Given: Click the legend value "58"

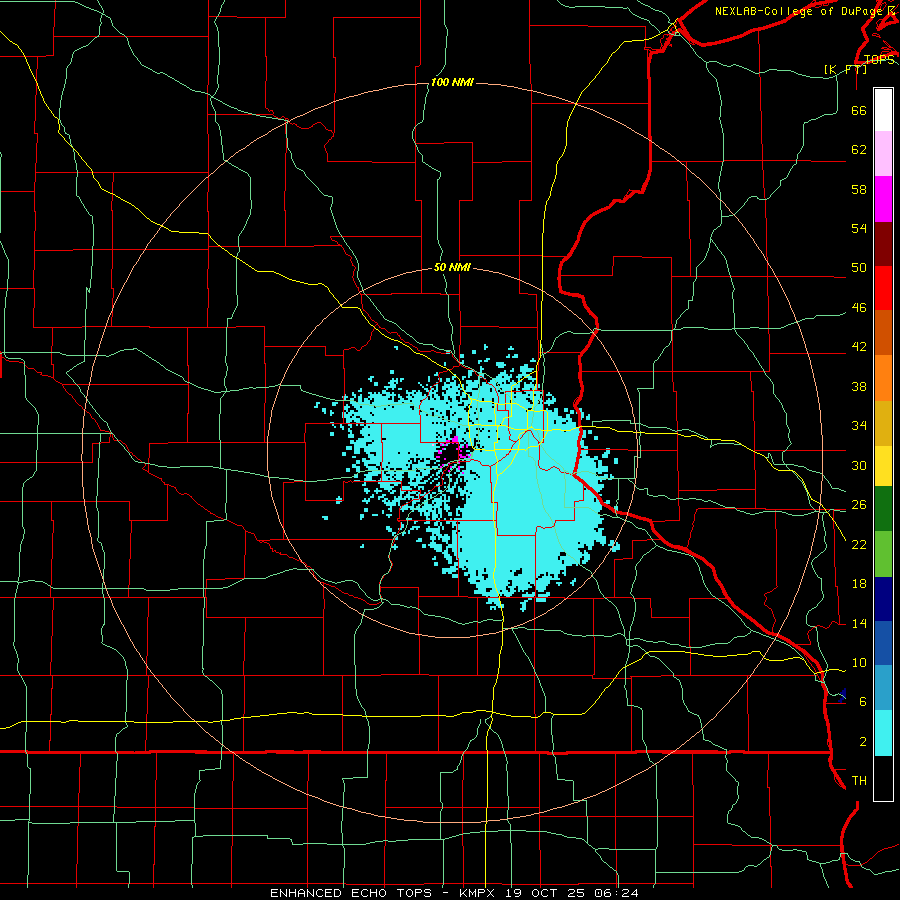Looking at the screenshot, I should tap(859, 189).
